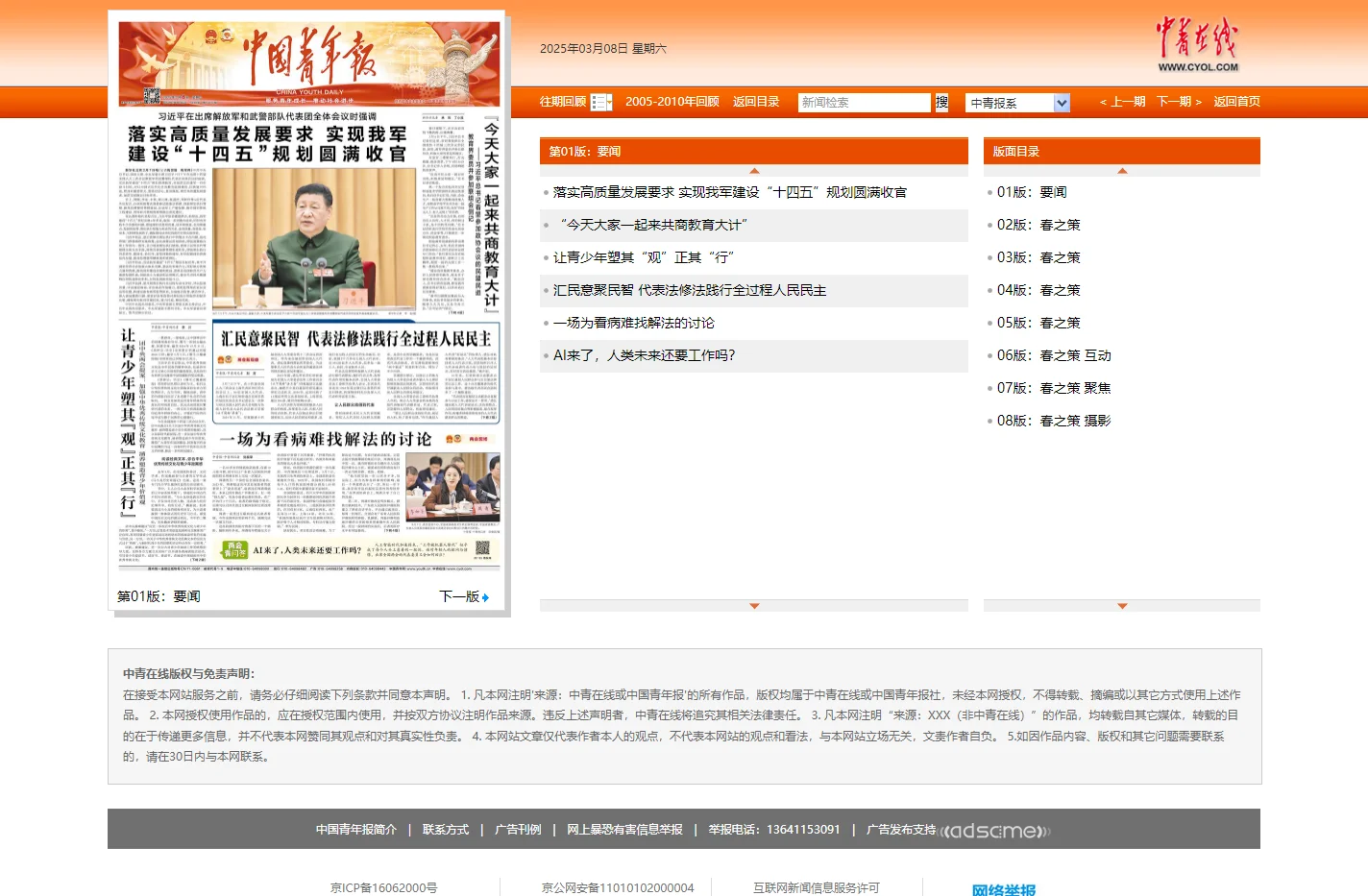The image size is (1368, 896).
Task: Click the 汇民意聚民智 headline on newspaper image
Action: [x=356, y=338]
